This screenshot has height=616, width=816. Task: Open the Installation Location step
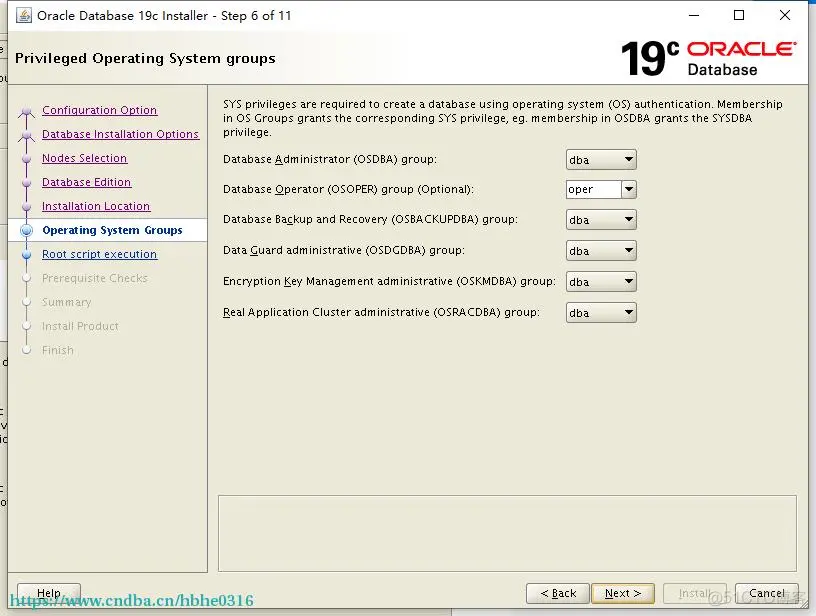click(96, 206)
